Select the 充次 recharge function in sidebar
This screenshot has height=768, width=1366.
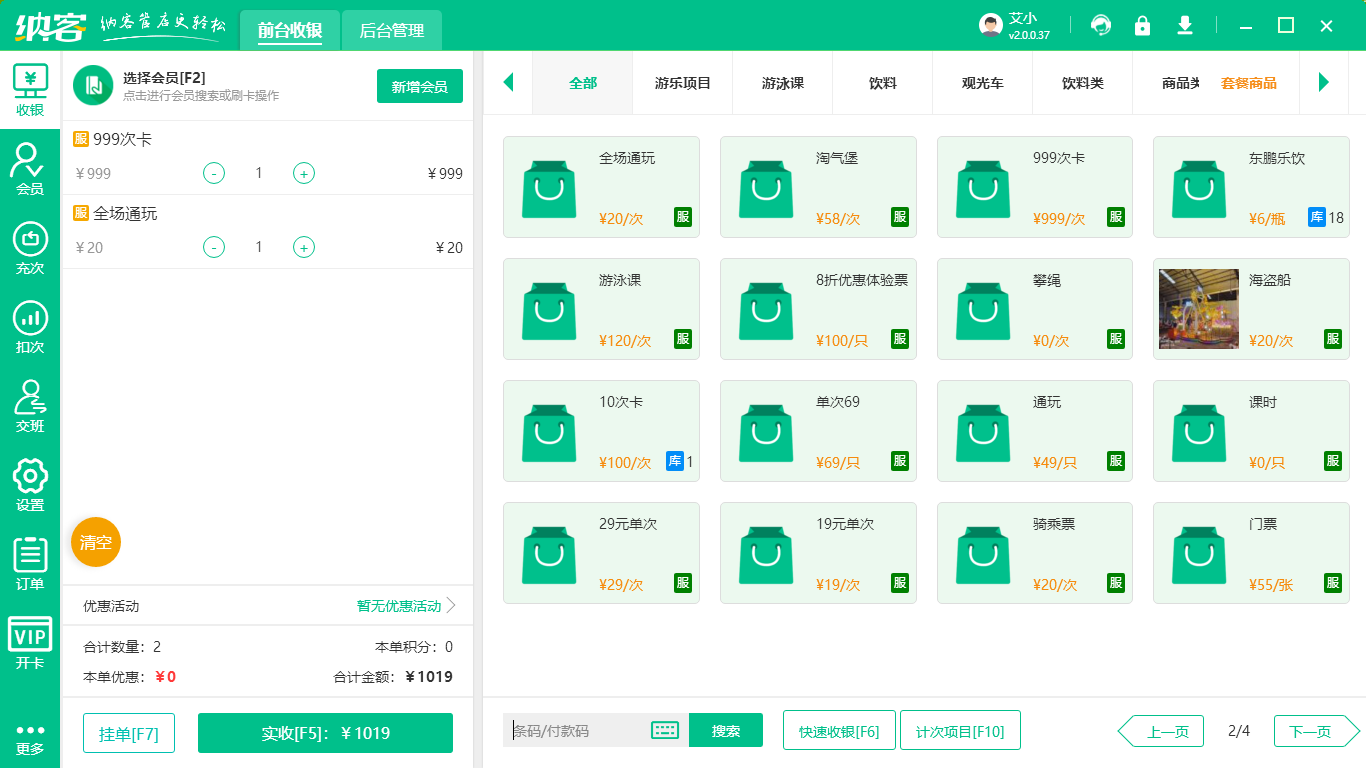pyautogui.click(x=30, y=247)
